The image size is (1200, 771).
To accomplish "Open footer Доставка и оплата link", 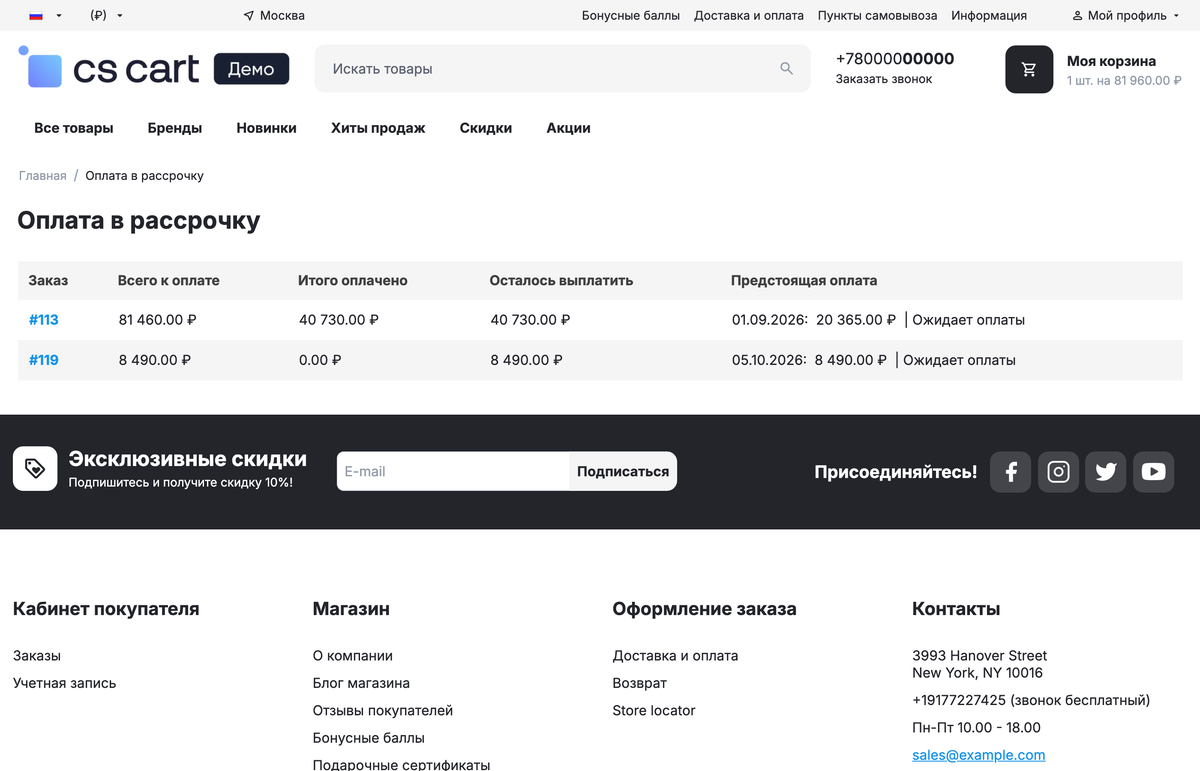I will tap(675, 656).
